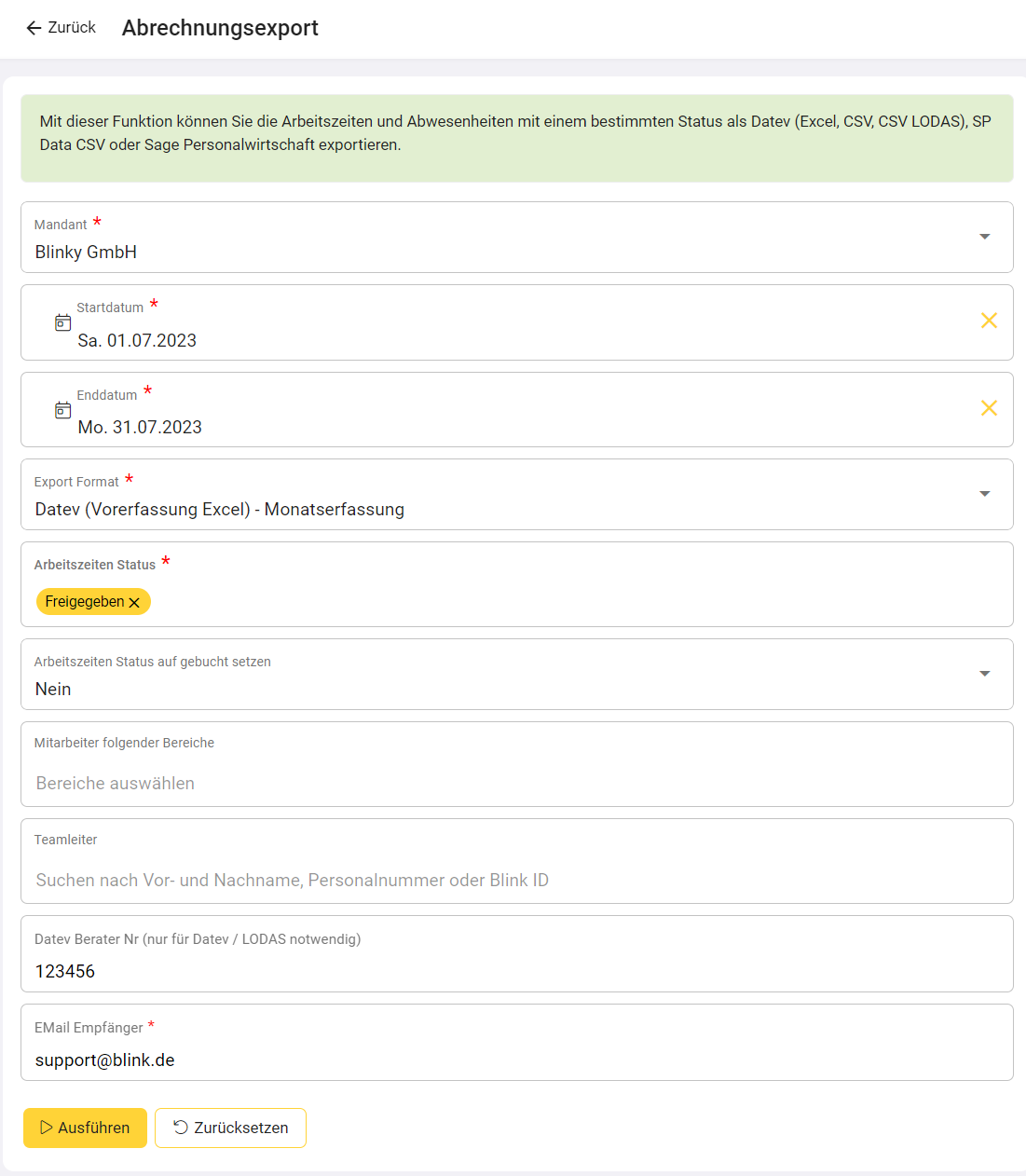The image size is (1026, 1176).
Task: Click the Arbeitszeiten Status multi-select field
Action: pos(559,601)
